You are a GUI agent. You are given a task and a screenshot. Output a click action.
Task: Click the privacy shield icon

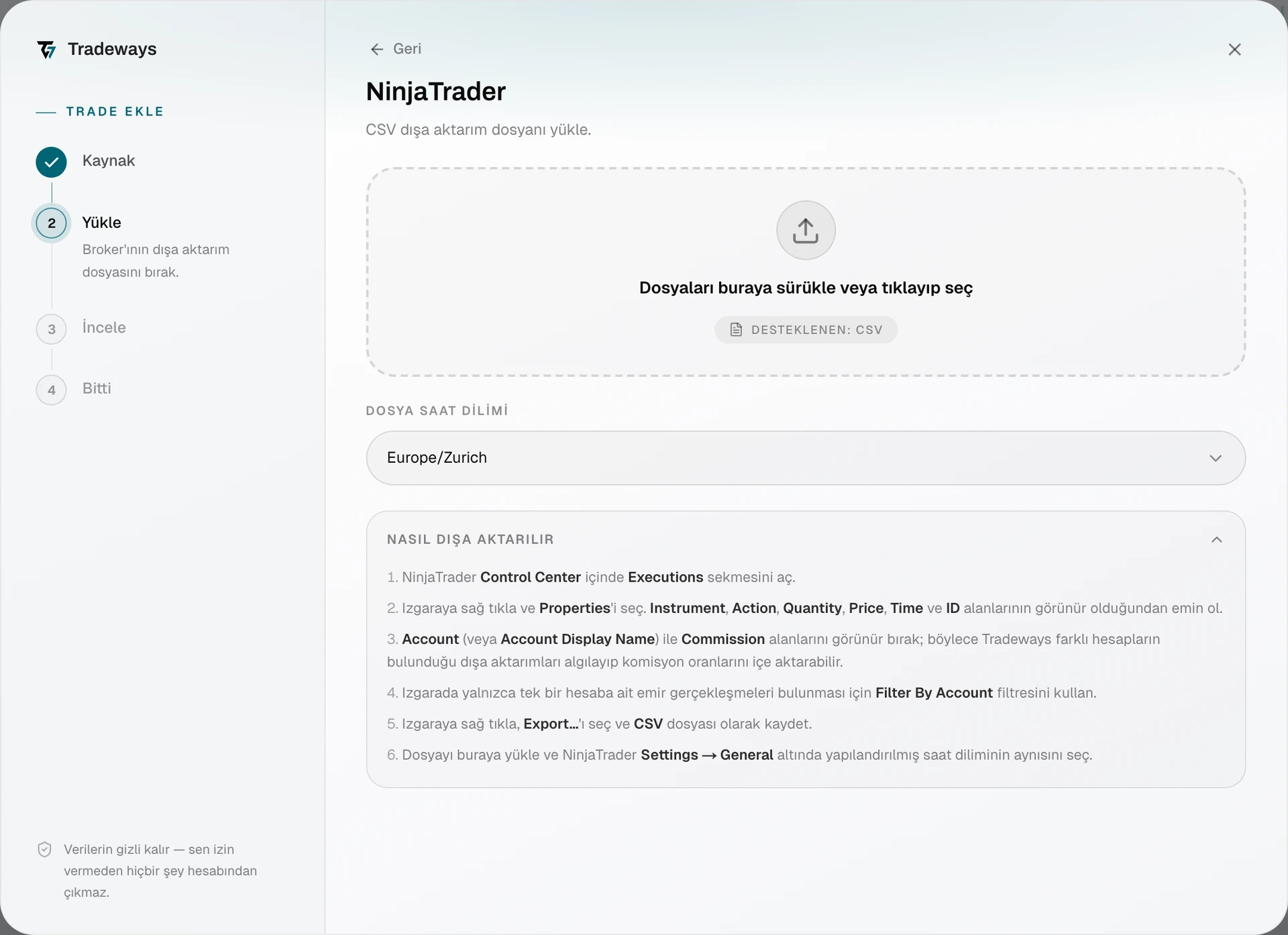tap(44, 850)
